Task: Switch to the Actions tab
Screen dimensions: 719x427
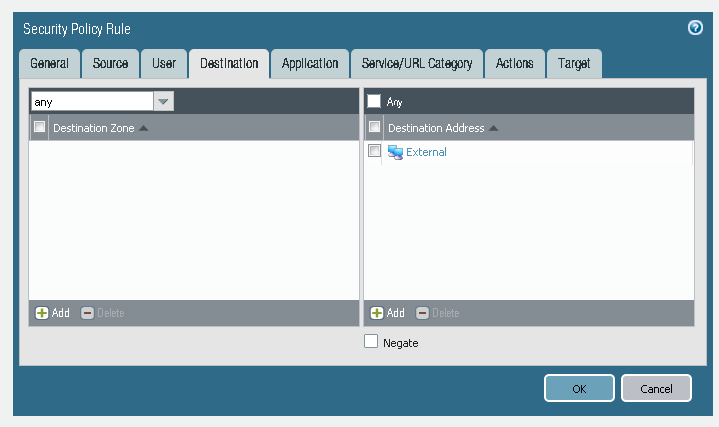Action: pos(514,63)
